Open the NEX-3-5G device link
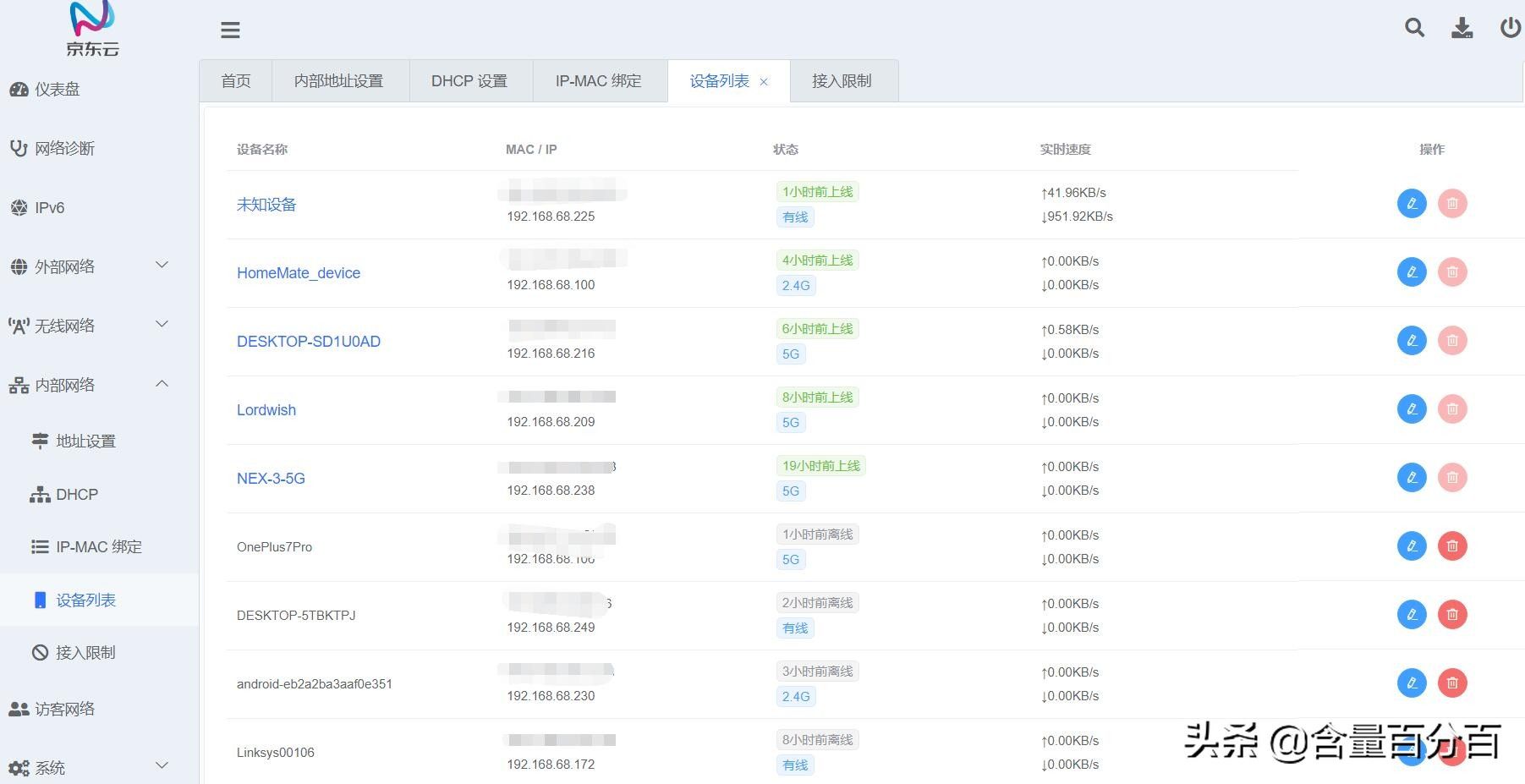Viewport: 1525px width, 784px height. point(271,479)
